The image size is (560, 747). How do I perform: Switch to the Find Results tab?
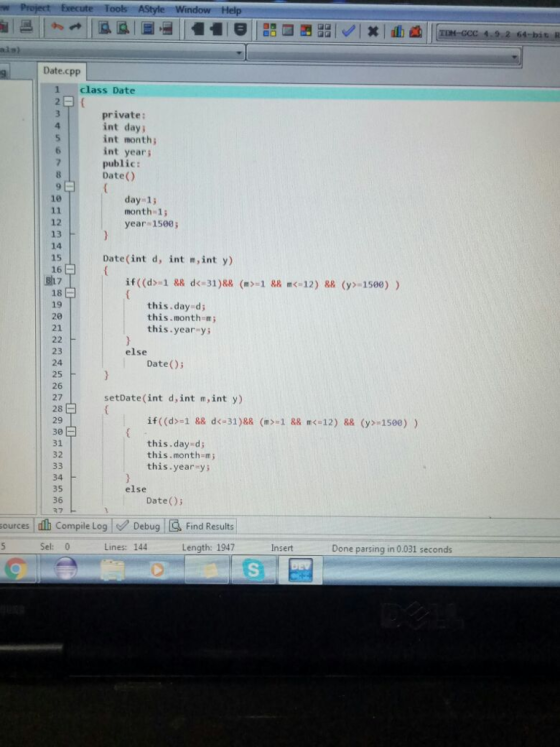(202, 526)
